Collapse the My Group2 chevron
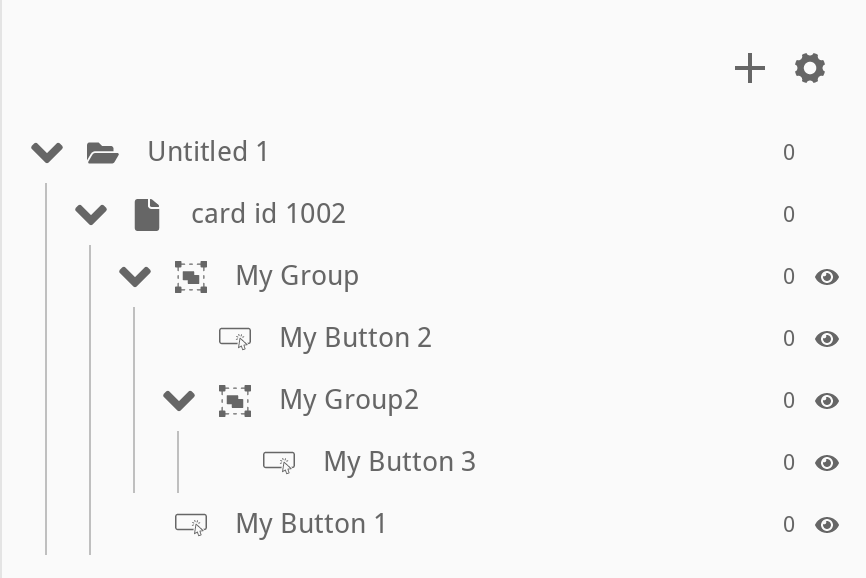This screenshot has width=866, height=578. [179, 401]
